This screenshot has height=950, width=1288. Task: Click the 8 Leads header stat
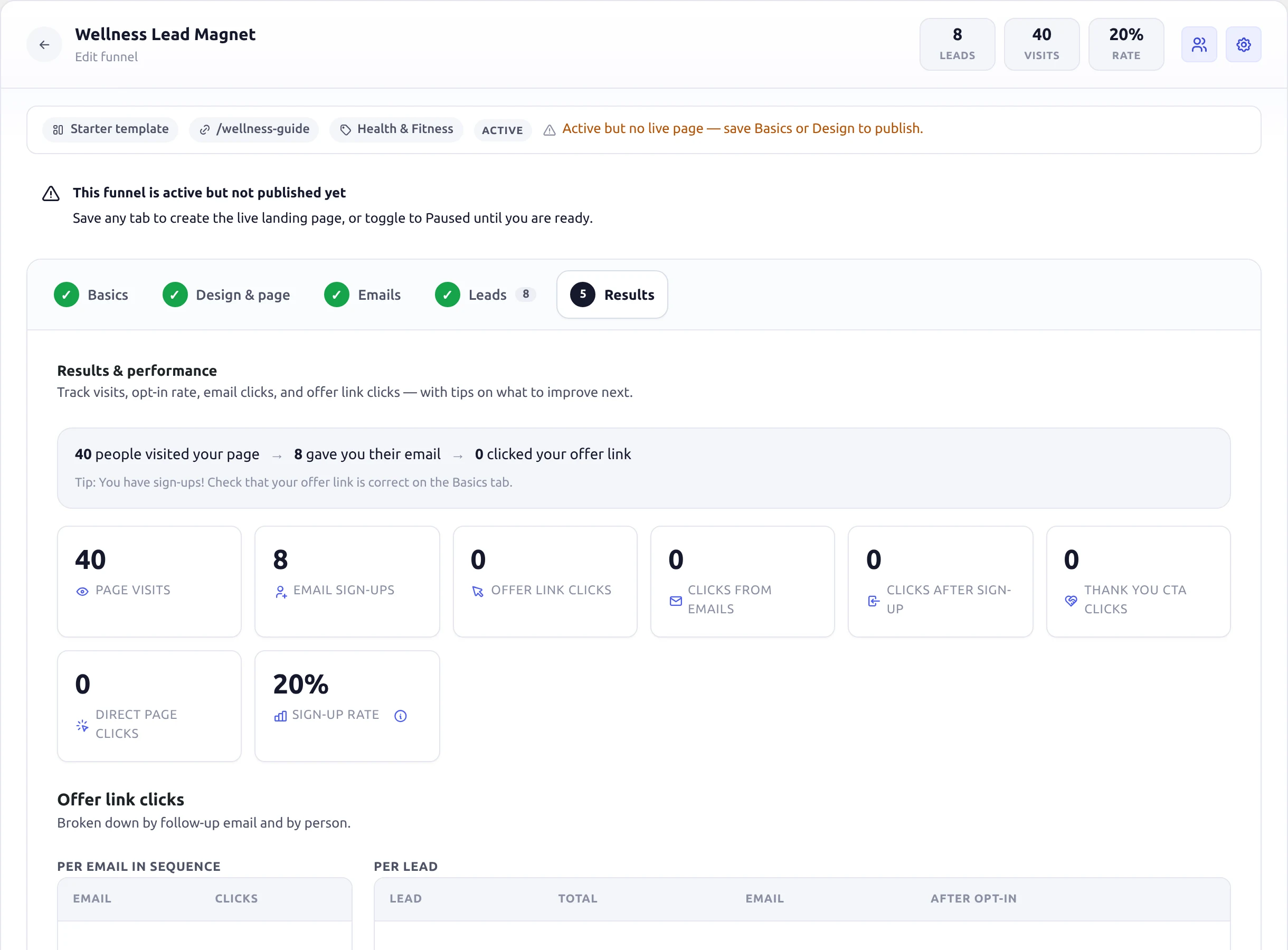(957, 44)
